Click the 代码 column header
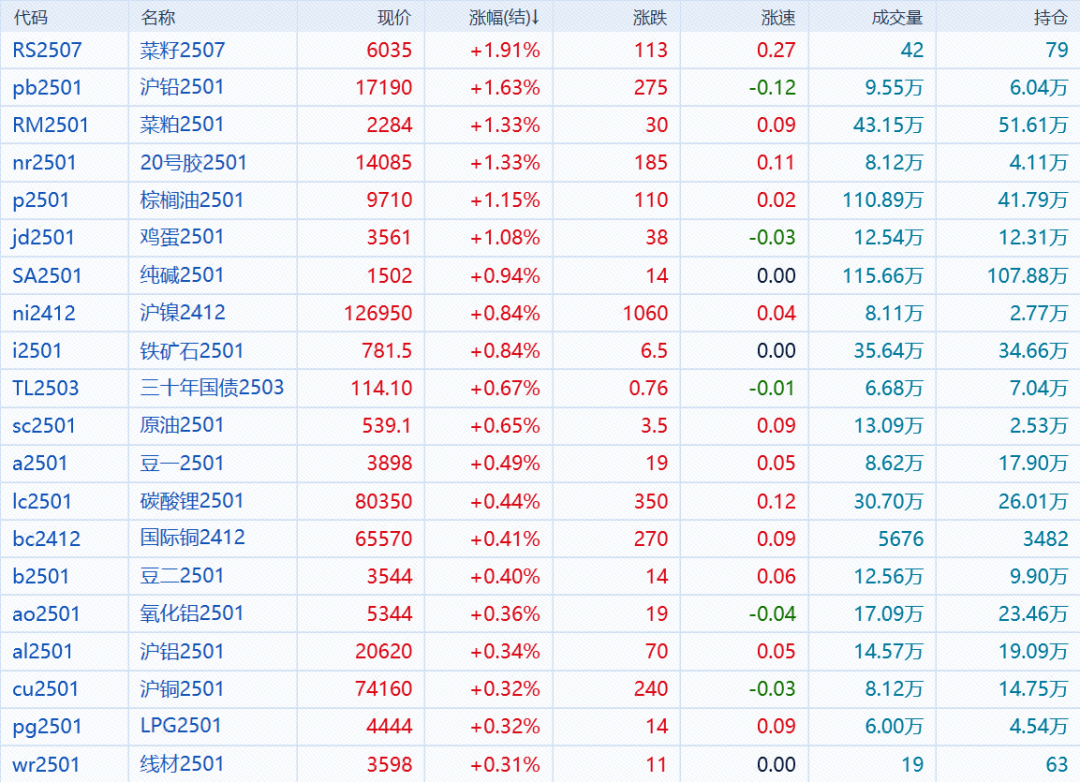1080x782 pixels. [x=30, y=17]
